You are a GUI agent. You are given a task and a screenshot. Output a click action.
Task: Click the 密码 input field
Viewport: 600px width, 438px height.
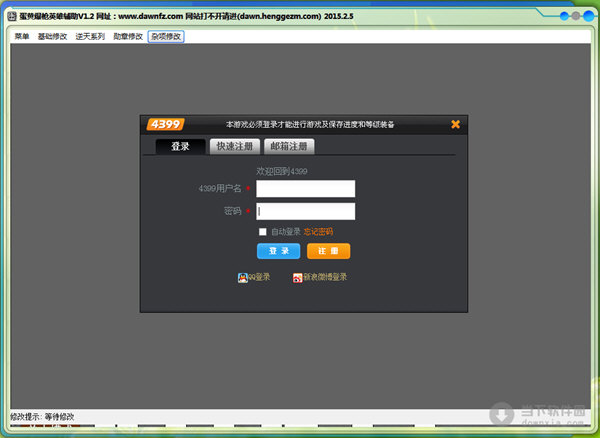(x=305, y=211)
